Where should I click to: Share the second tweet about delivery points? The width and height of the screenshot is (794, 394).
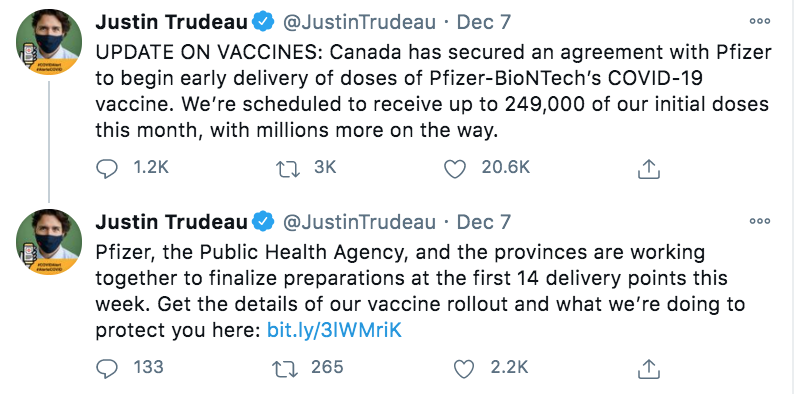649,368
